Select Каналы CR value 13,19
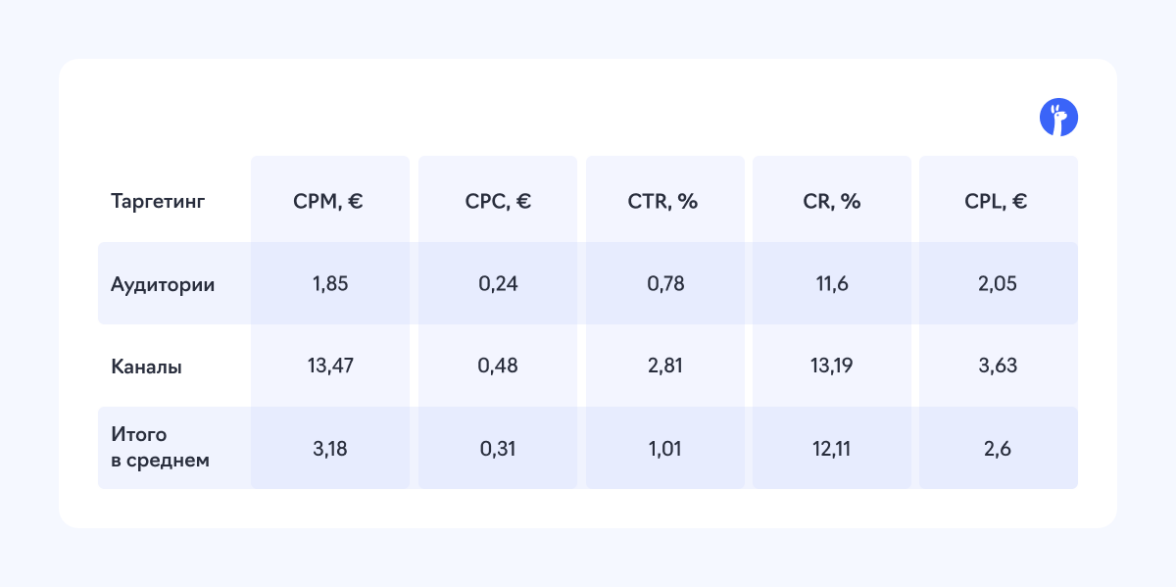Image resolution: width=1176 pixels, height=587 pixels. point(832,366)
